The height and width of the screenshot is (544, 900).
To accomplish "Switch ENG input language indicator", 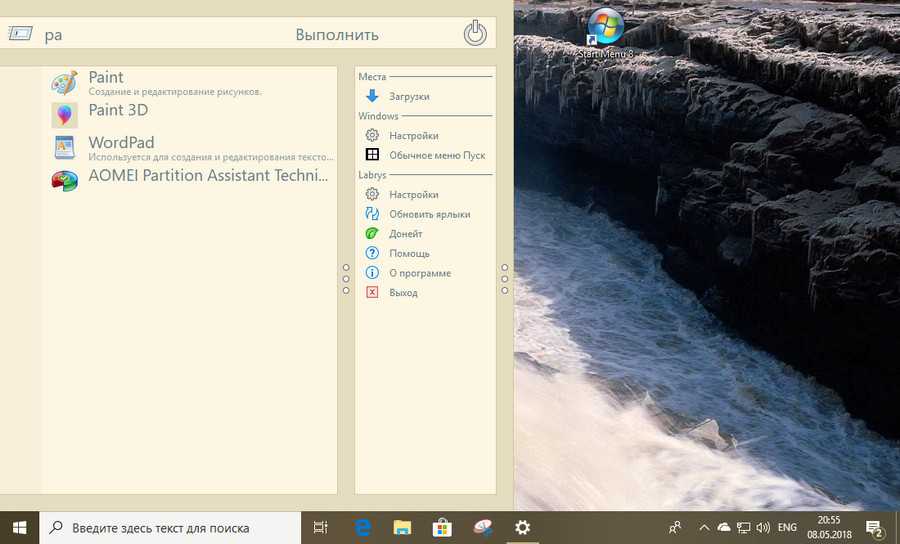I will pyautogui.click(x=787, y=528).
